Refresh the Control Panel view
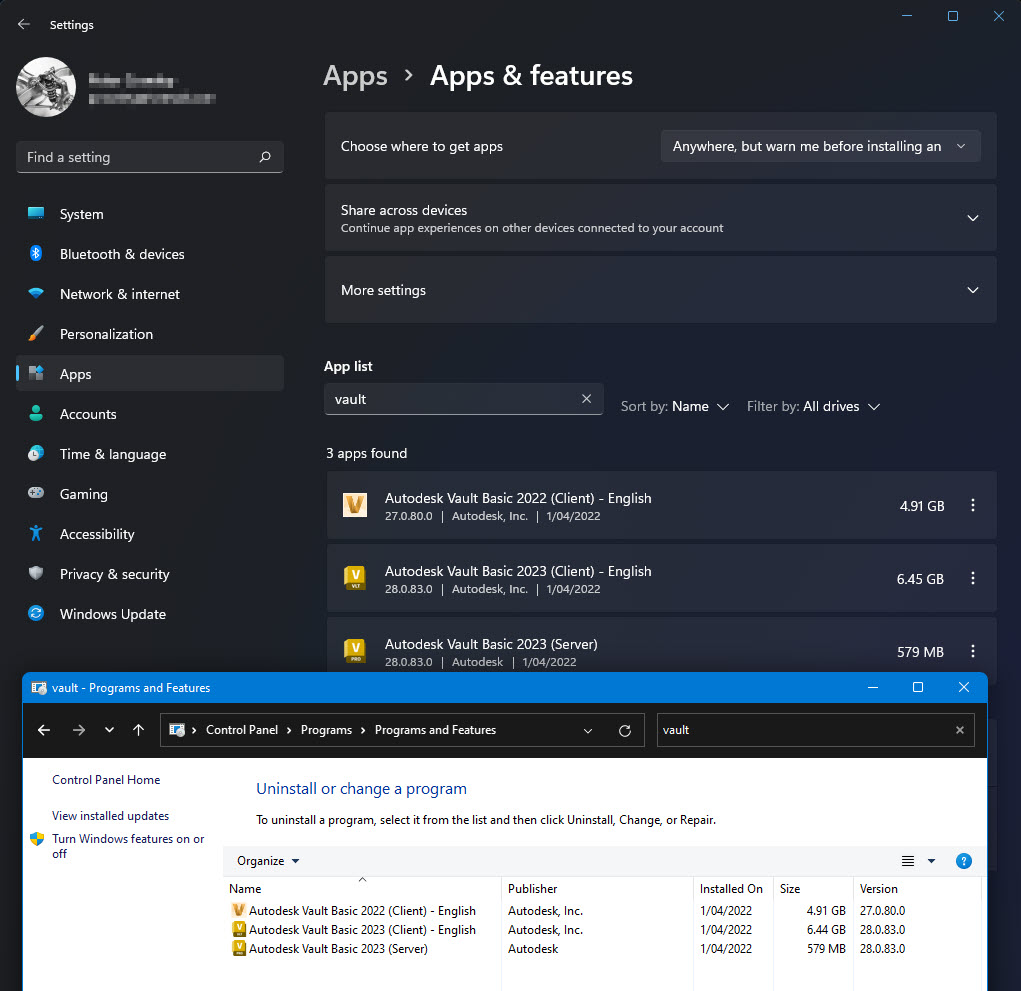Viewport: 1021px width, 991px height. pos(625,730)
